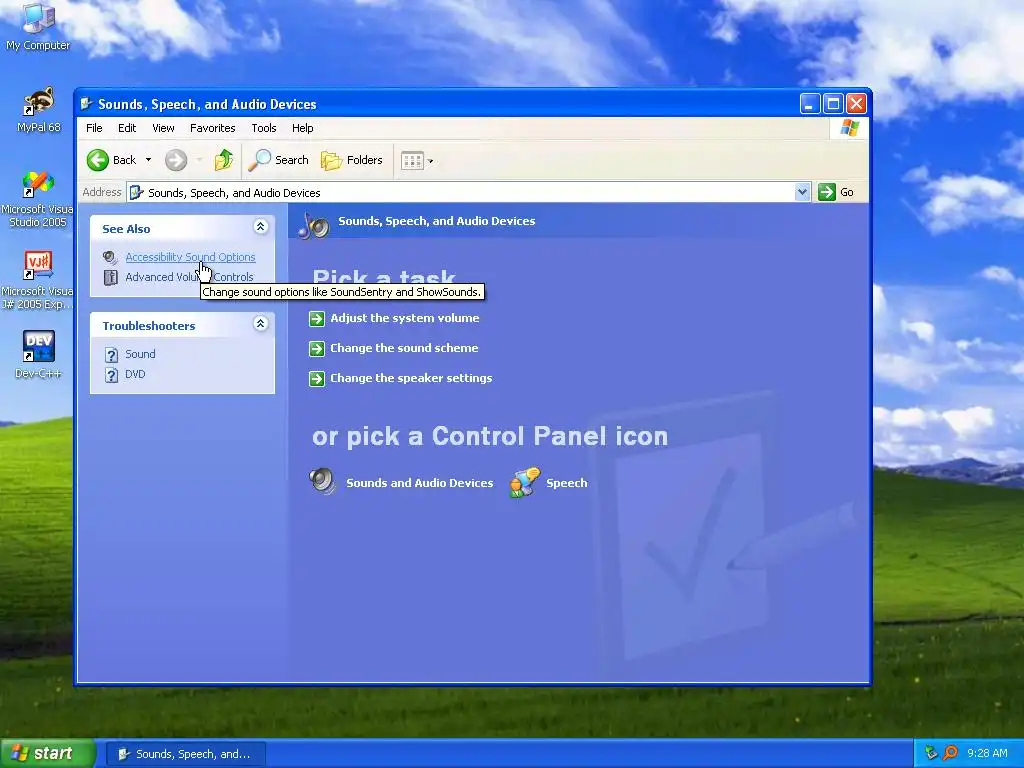Open the File menu

(x=94, y=128)
